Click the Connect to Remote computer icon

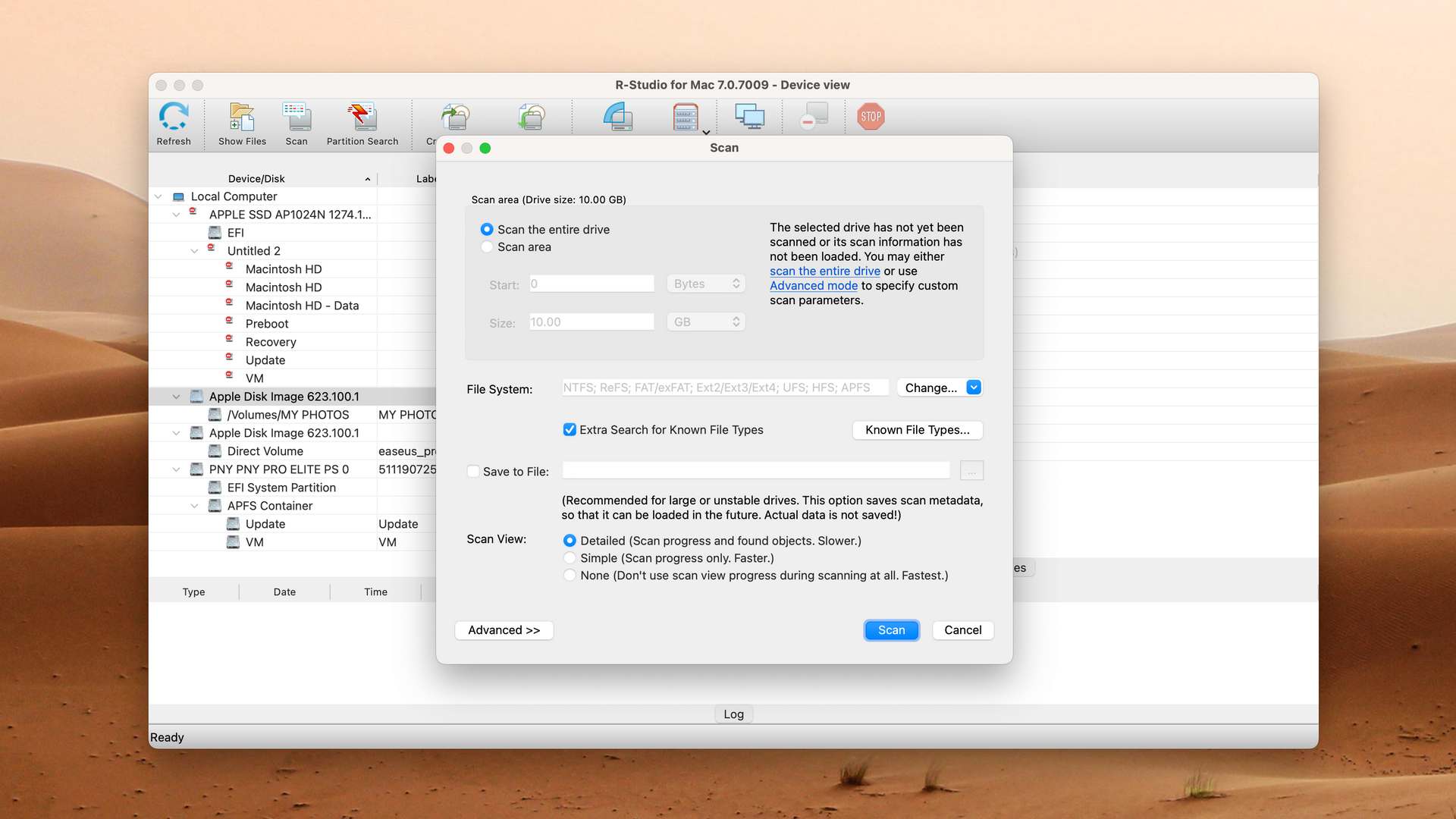point(749,117)
